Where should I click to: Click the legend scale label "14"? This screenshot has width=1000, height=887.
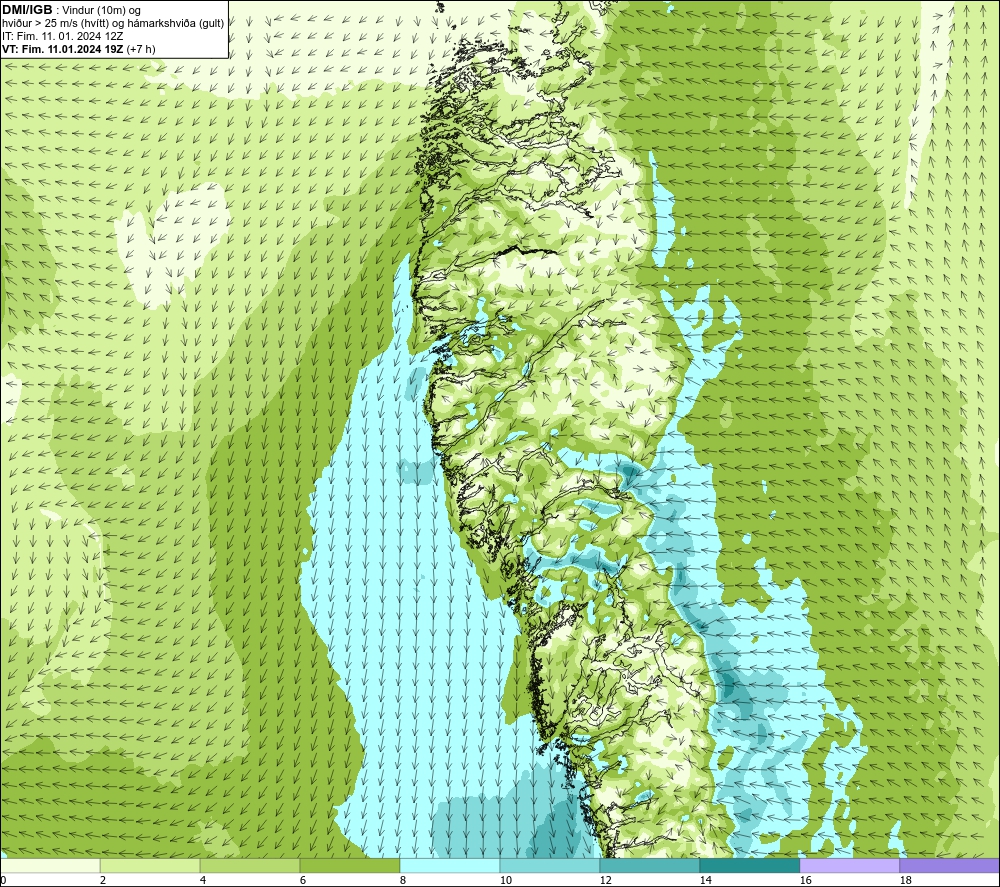(705, 880)
